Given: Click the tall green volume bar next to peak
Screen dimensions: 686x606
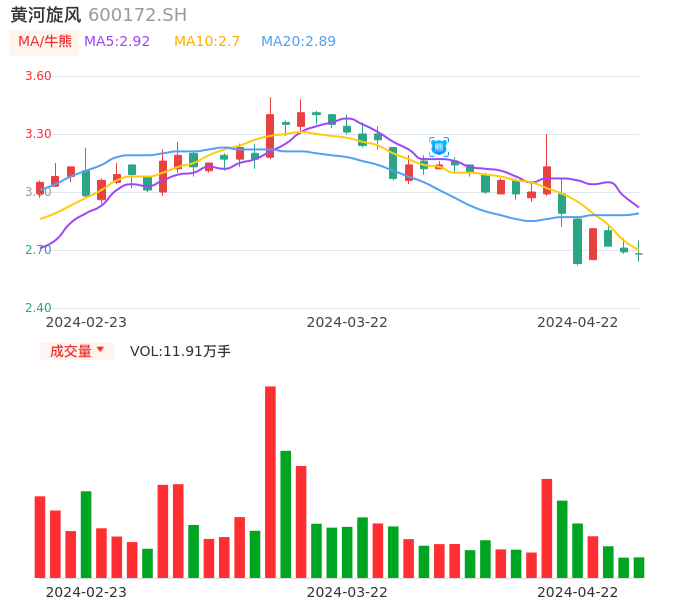Looking at the screenshot, I should pos(286,514).
